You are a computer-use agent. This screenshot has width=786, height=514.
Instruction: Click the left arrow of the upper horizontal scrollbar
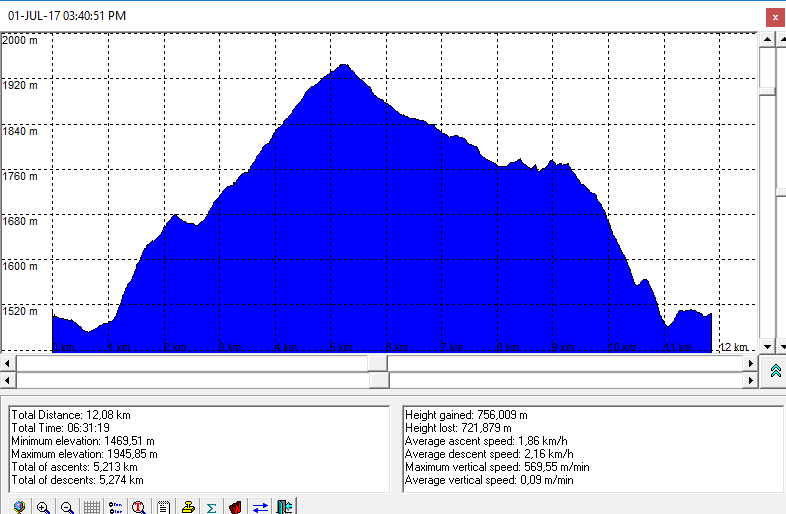point(8,363)
